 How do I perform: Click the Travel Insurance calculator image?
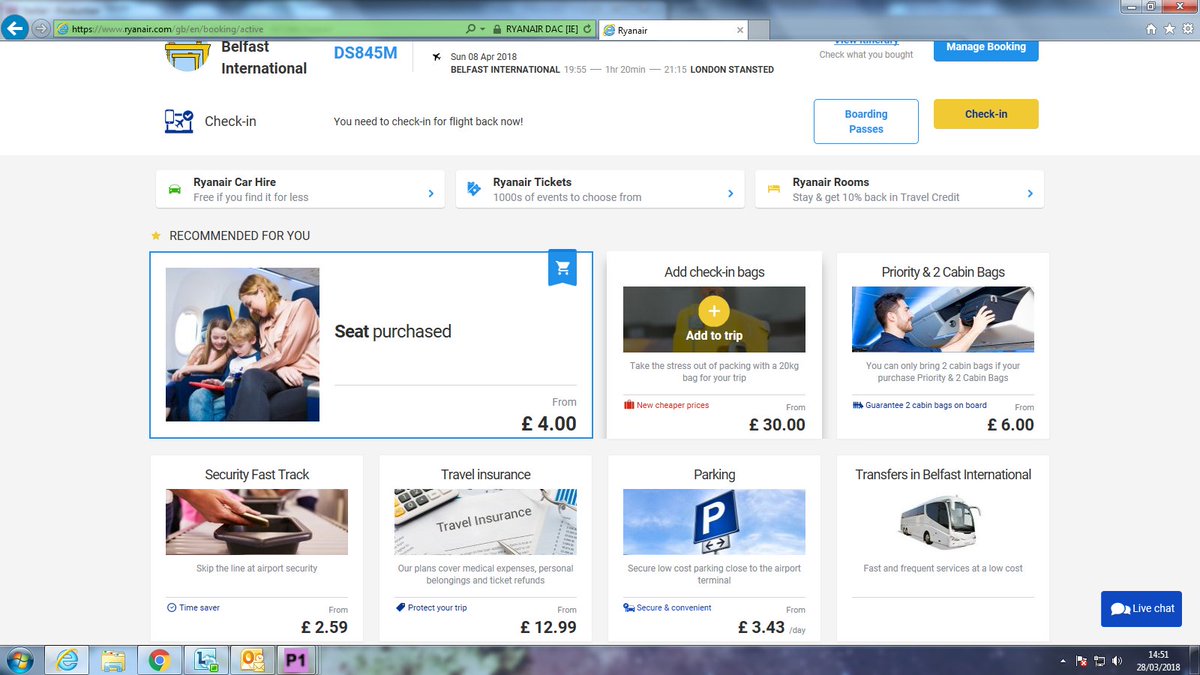click(x=486, y=522)
